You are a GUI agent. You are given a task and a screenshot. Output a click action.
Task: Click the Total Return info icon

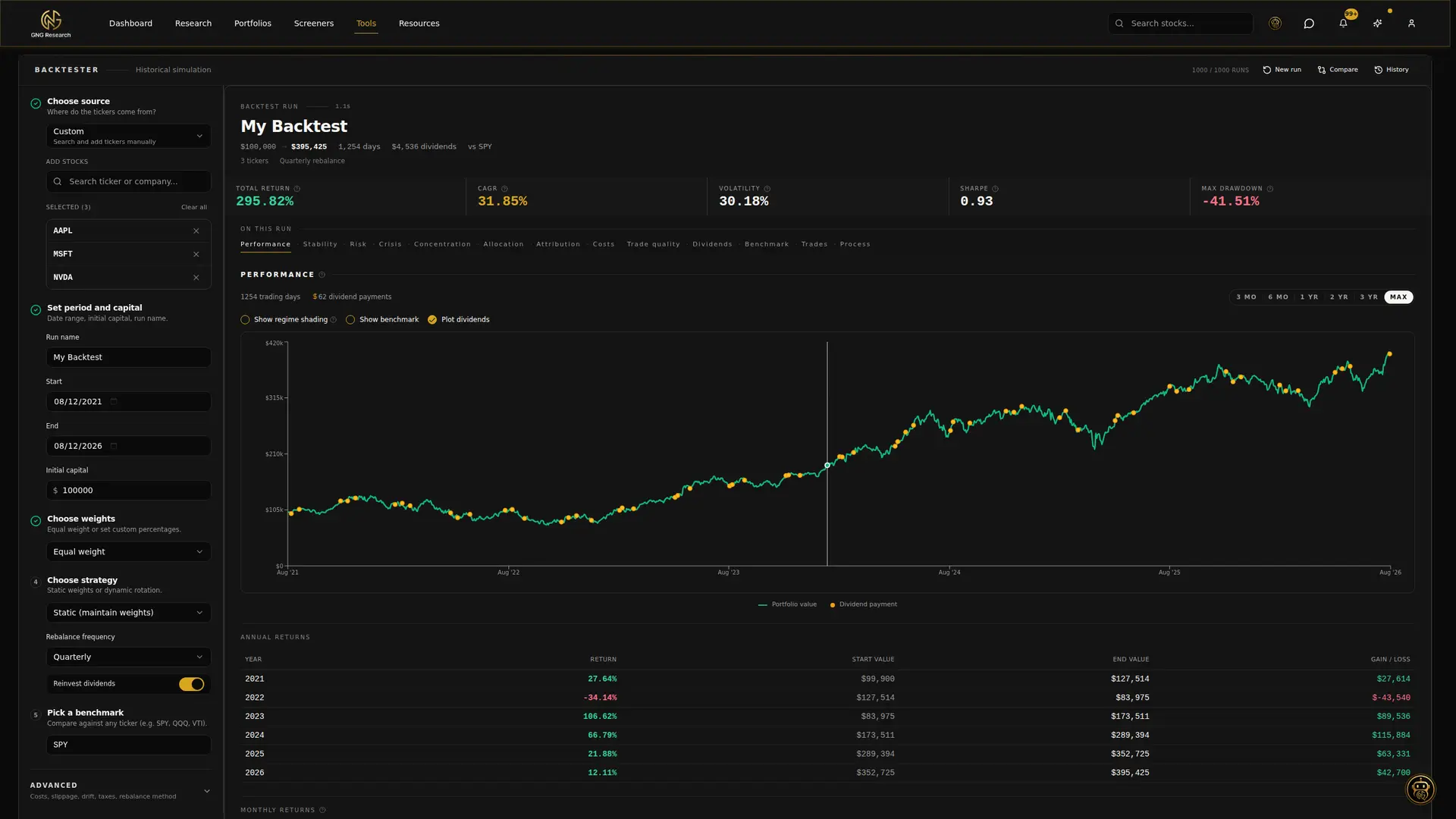tap(297, 189)
